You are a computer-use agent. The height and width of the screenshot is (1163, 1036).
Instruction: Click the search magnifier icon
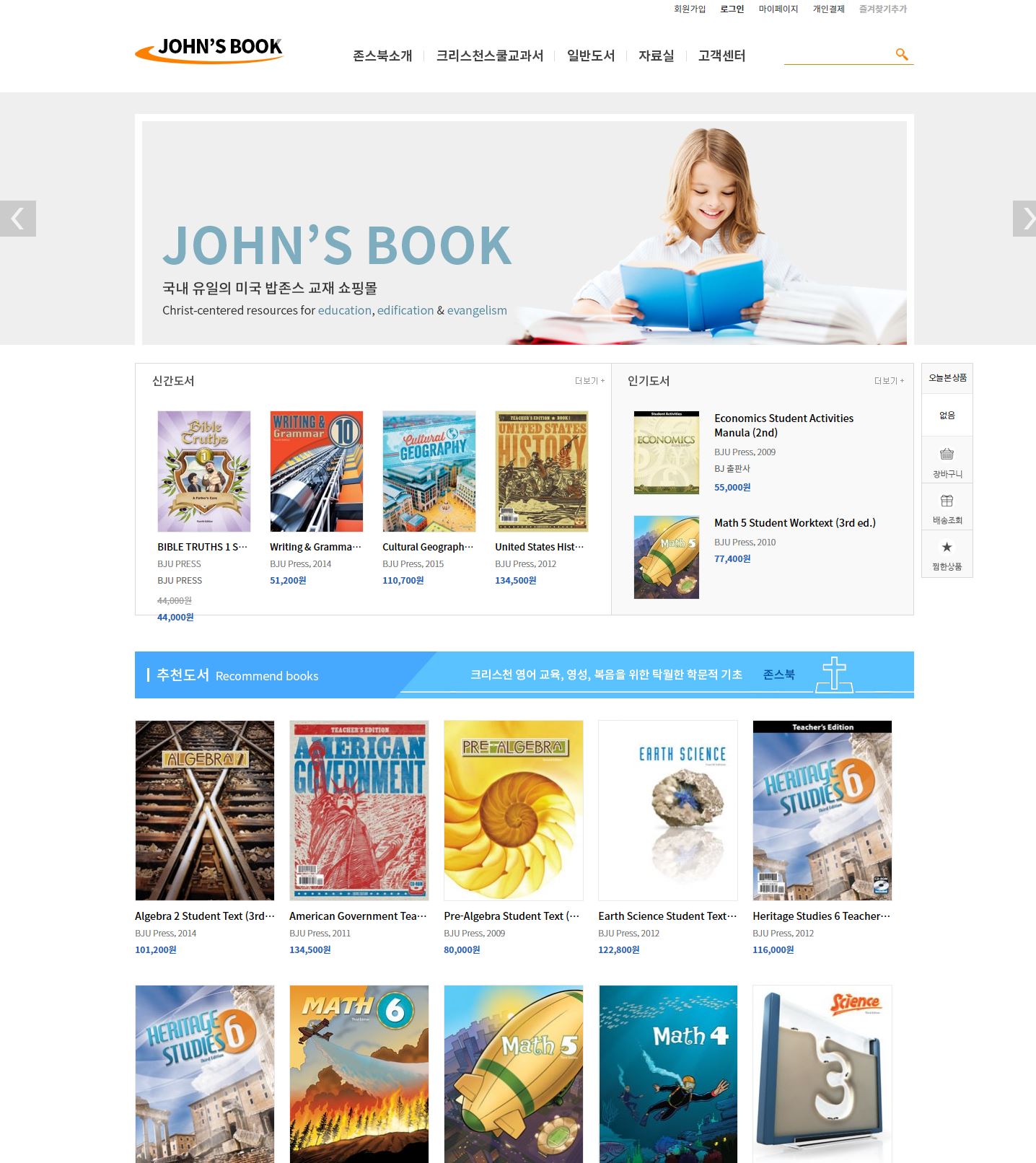pyautogui.click(x=902, y=54)
